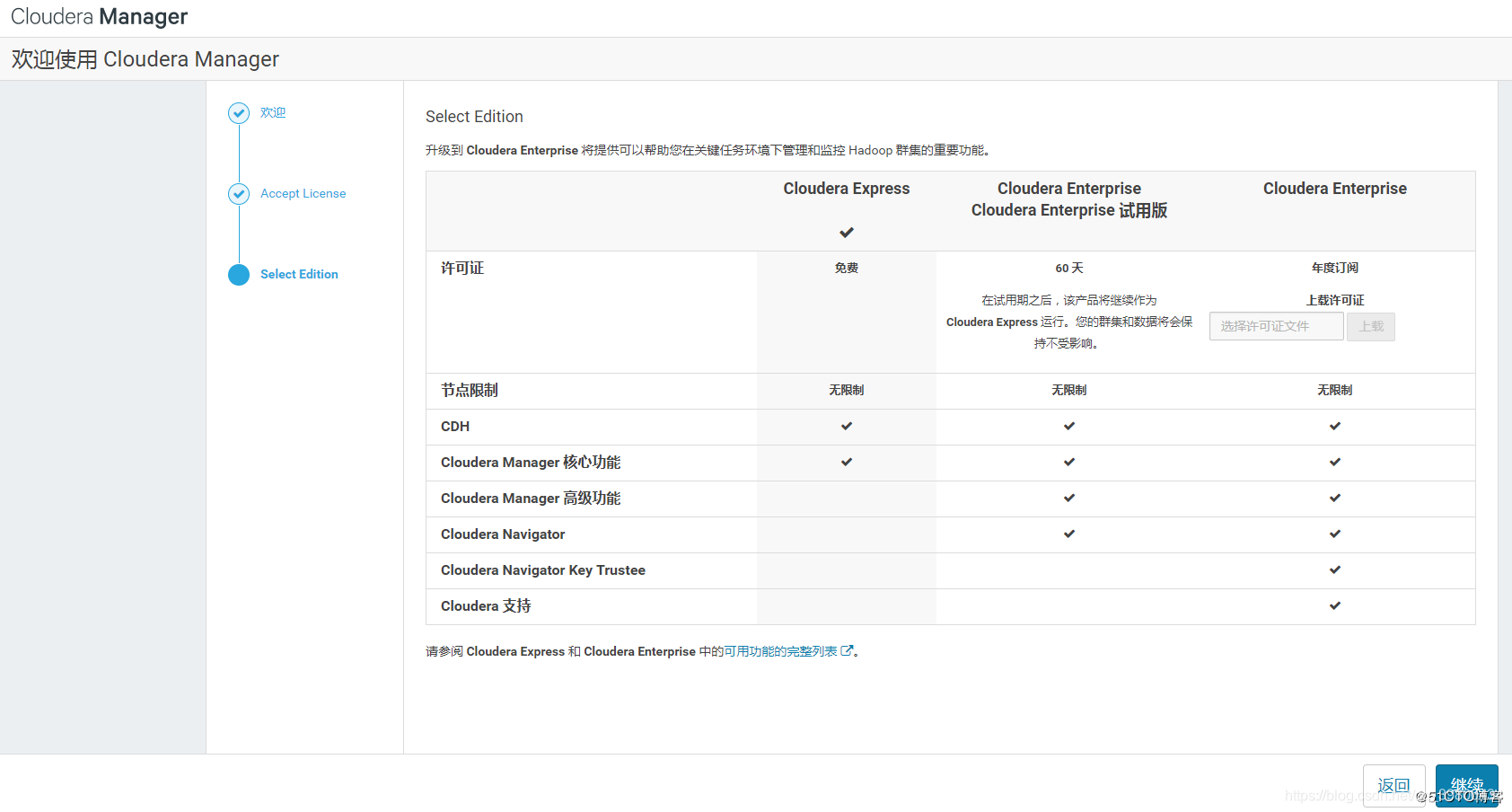Click the CDH row label
Image resolution: width=1512 pixels, height=812 pixels.
pos(455,426)
